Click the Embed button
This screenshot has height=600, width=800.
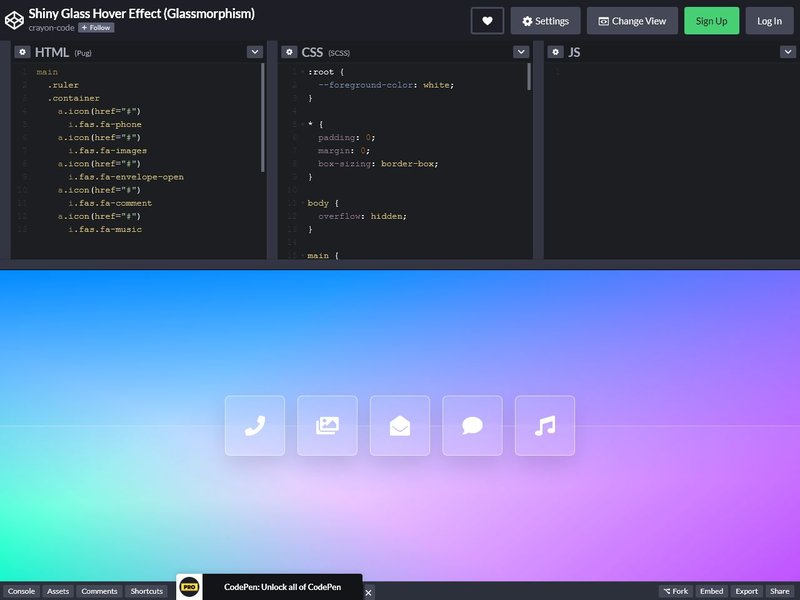coord(712,591)
